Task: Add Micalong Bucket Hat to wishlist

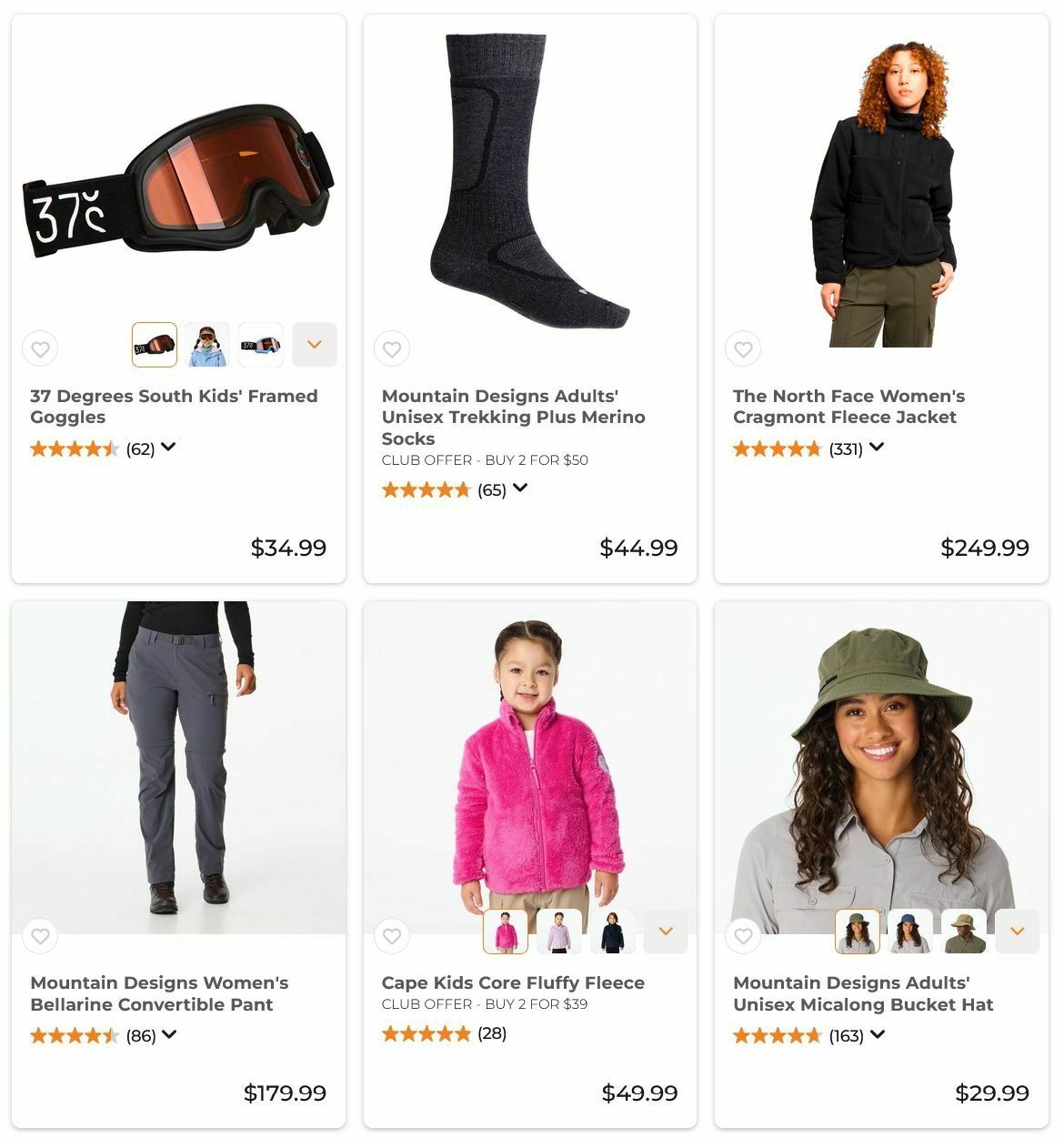Action: click(743, 936)
